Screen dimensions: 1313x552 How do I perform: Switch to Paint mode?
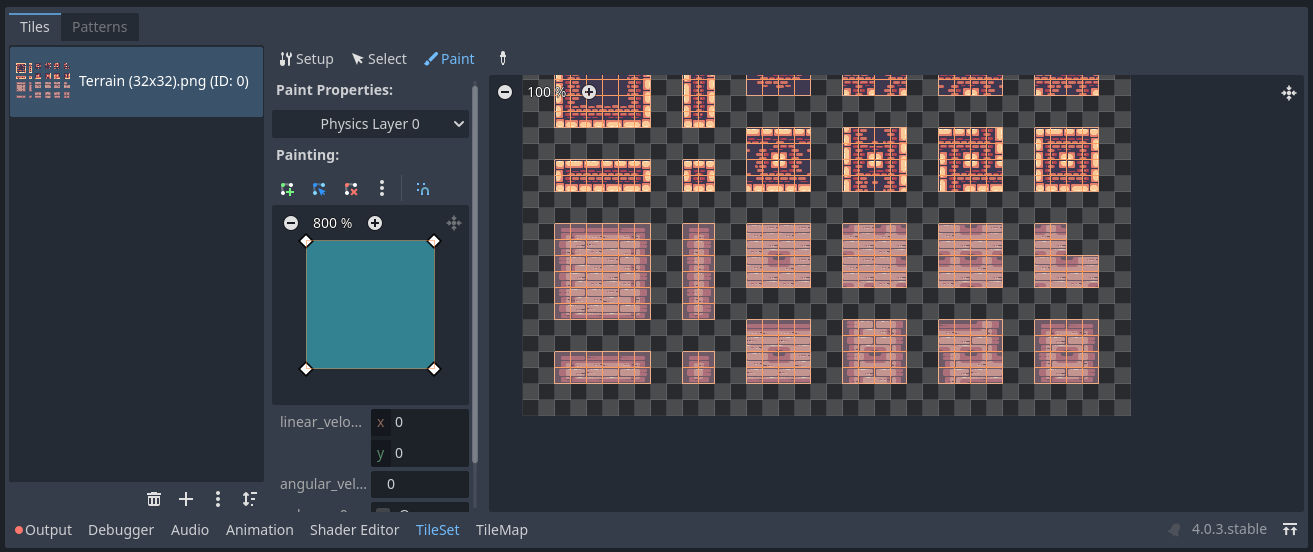pyautogui.click(x=449, y=59)
